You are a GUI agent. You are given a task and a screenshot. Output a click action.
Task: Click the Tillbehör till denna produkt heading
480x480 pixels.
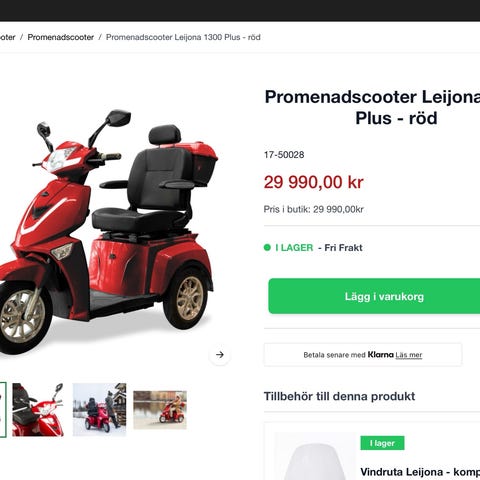click(x=339, y=396)
